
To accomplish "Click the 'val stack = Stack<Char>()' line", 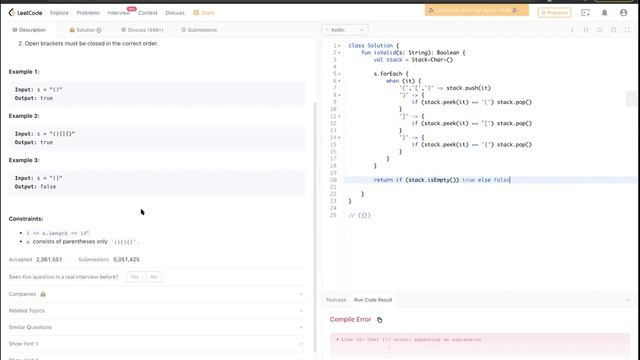I will (x=413, y=60).
